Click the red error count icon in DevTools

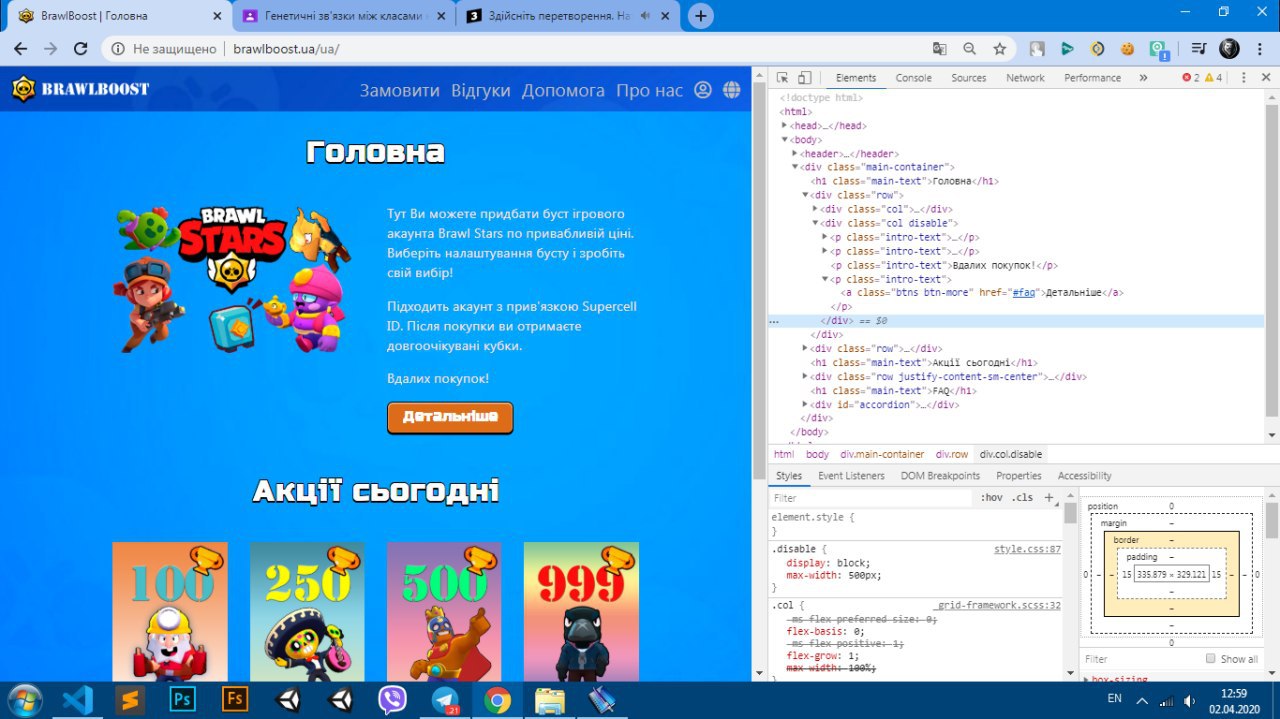pyautogui.click(x=1190, y=78)
